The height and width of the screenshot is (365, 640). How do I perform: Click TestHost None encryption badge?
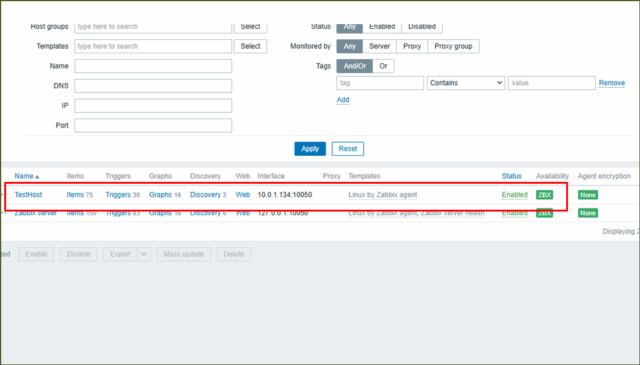[588, 195]
